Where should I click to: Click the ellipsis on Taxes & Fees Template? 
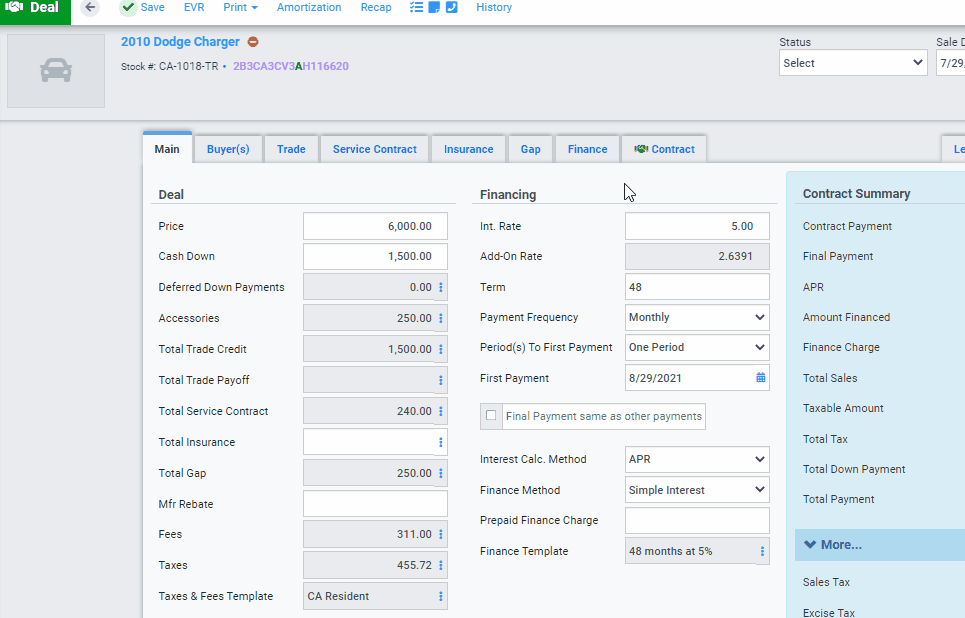(440, 595)
